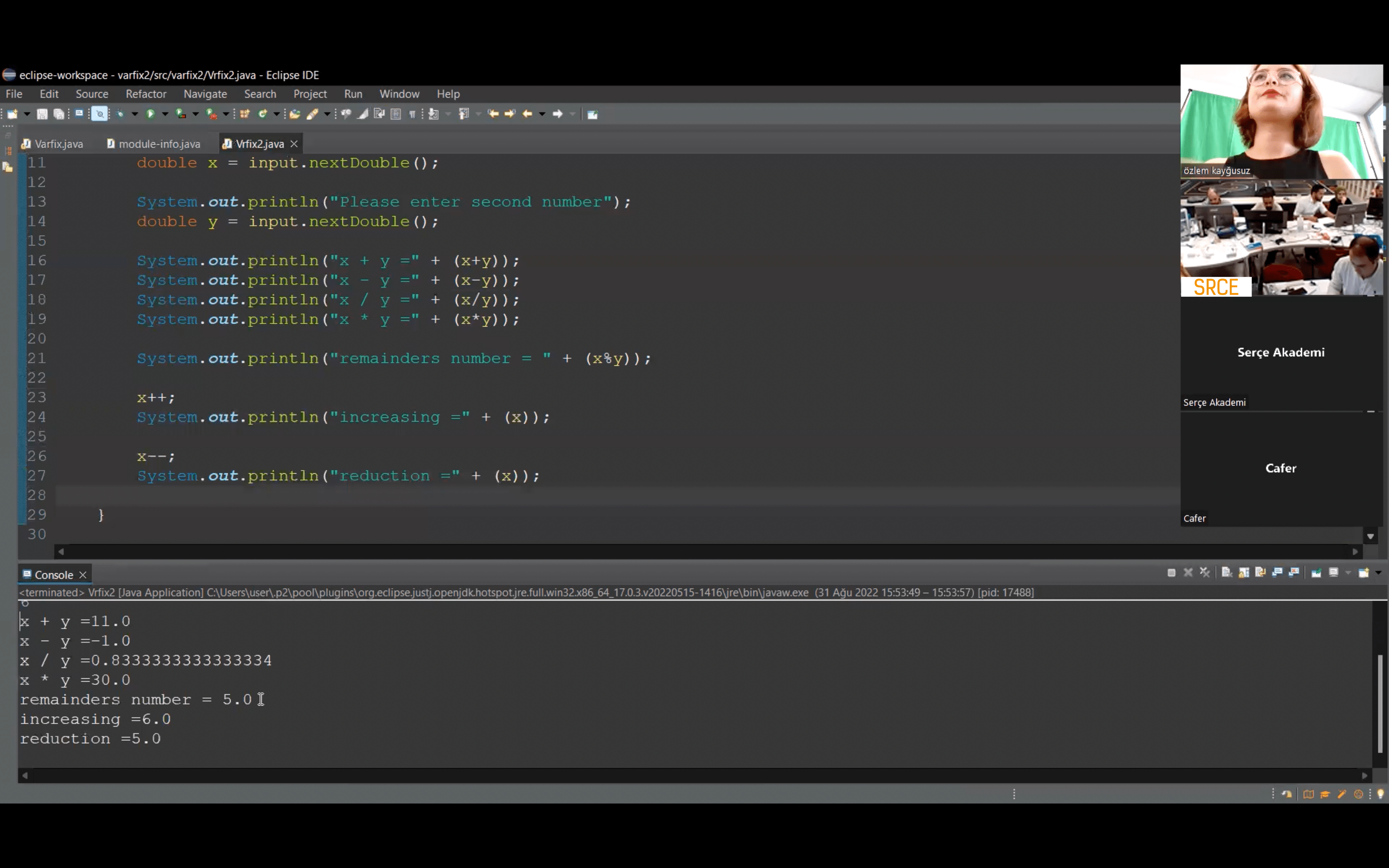Open Tutorials graduation cap icon in status bar
The height and width of the screenshot is (868, 1389).
tap(1325, 794)
